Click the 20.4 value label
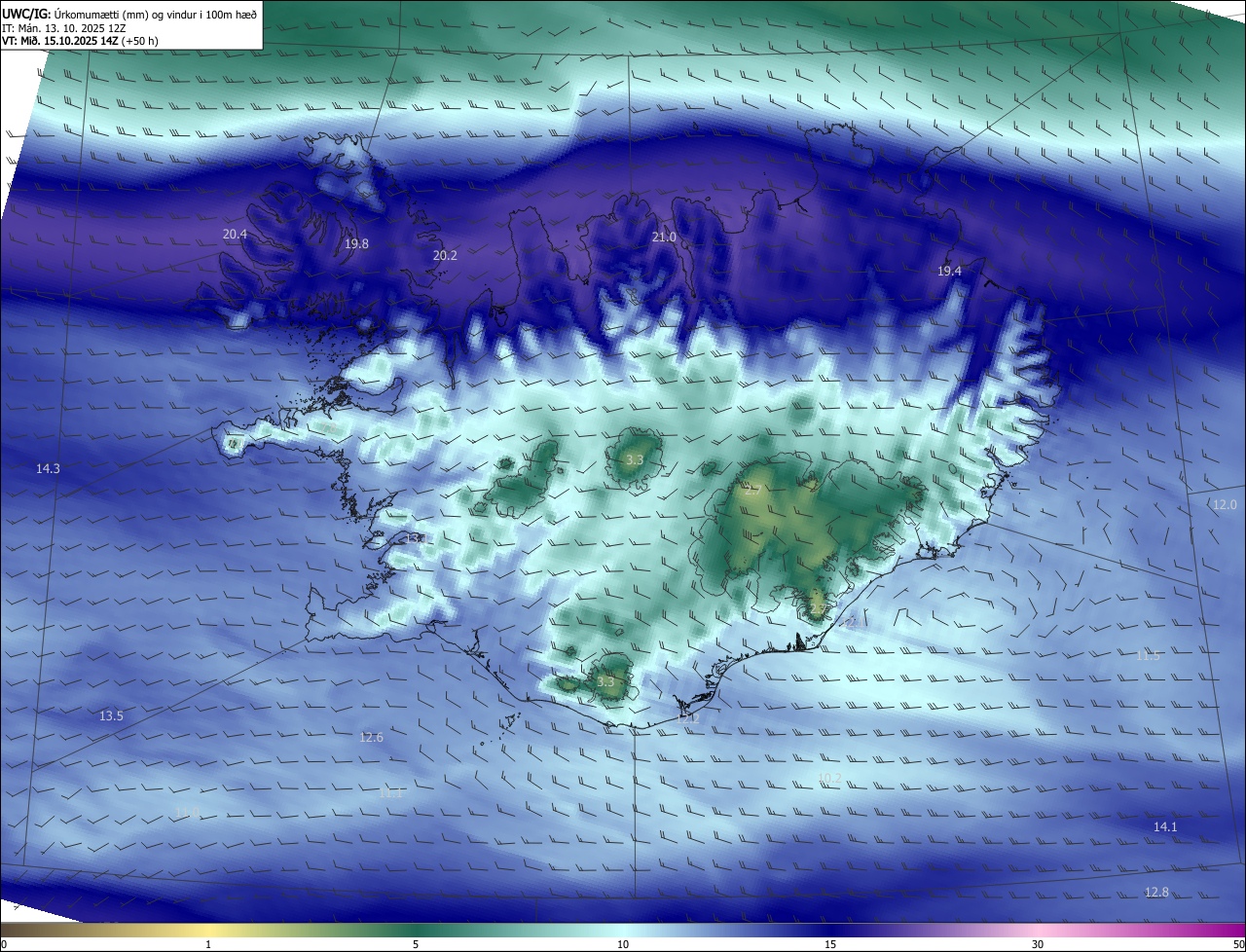The height and width of the screenshot is (952, 1246). (x=235, y=235)
